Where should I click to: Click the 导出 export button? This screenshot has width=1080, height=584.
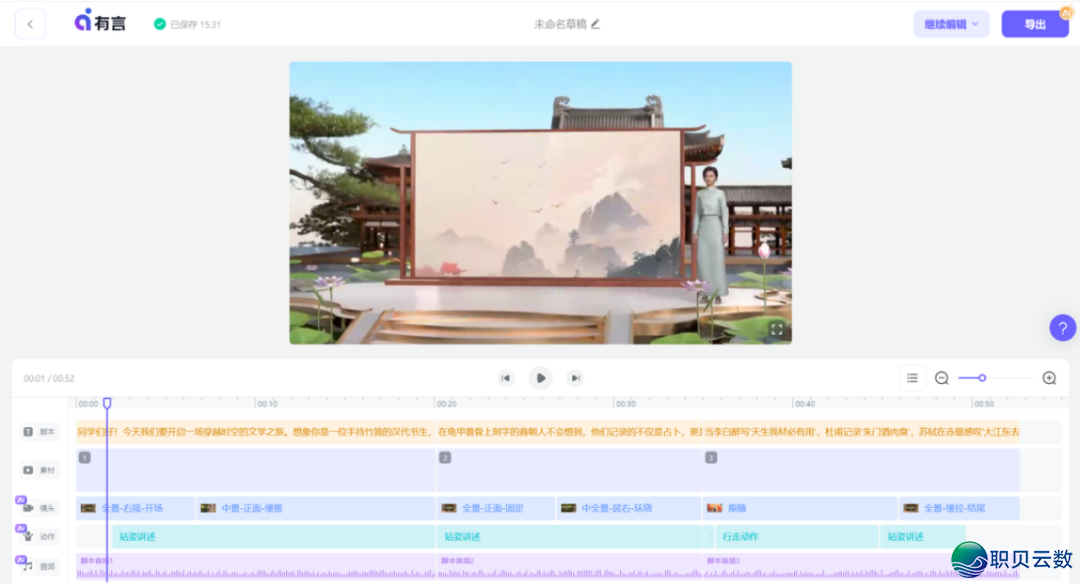click(x=1035, y=23)
